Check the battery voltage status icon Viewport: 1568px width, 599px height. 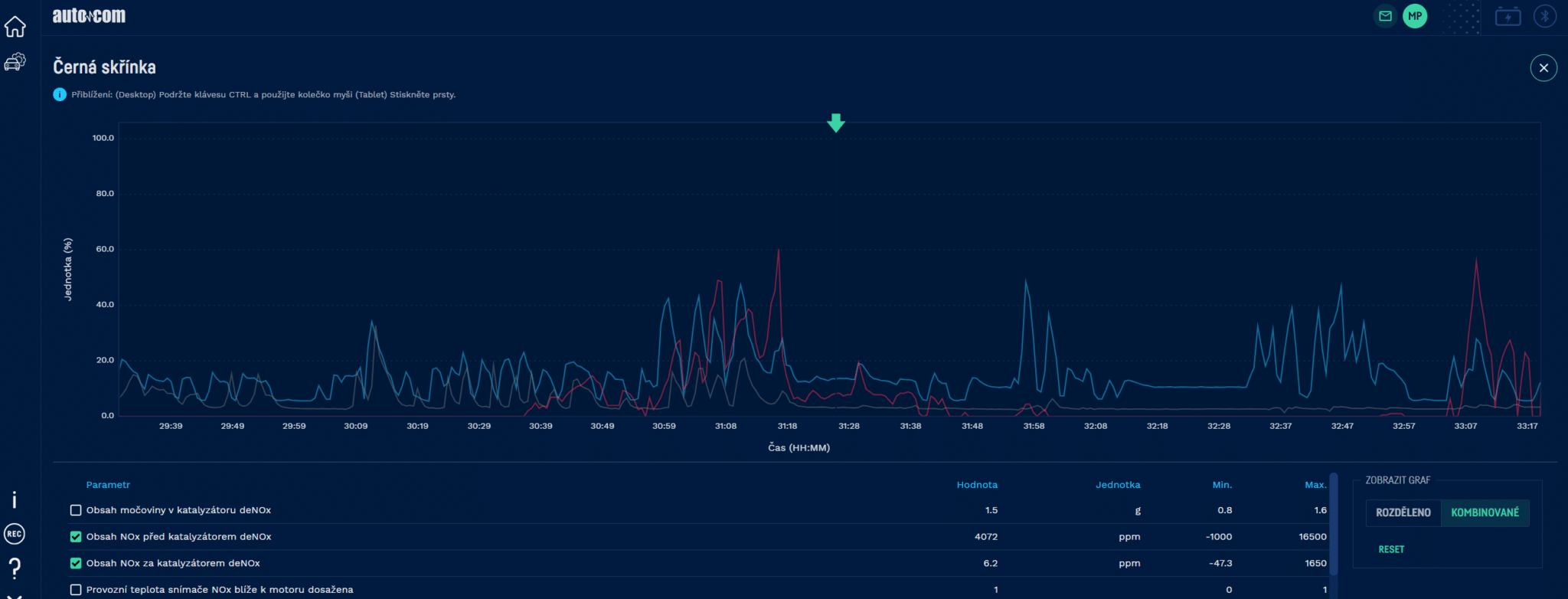(1508, 16)
